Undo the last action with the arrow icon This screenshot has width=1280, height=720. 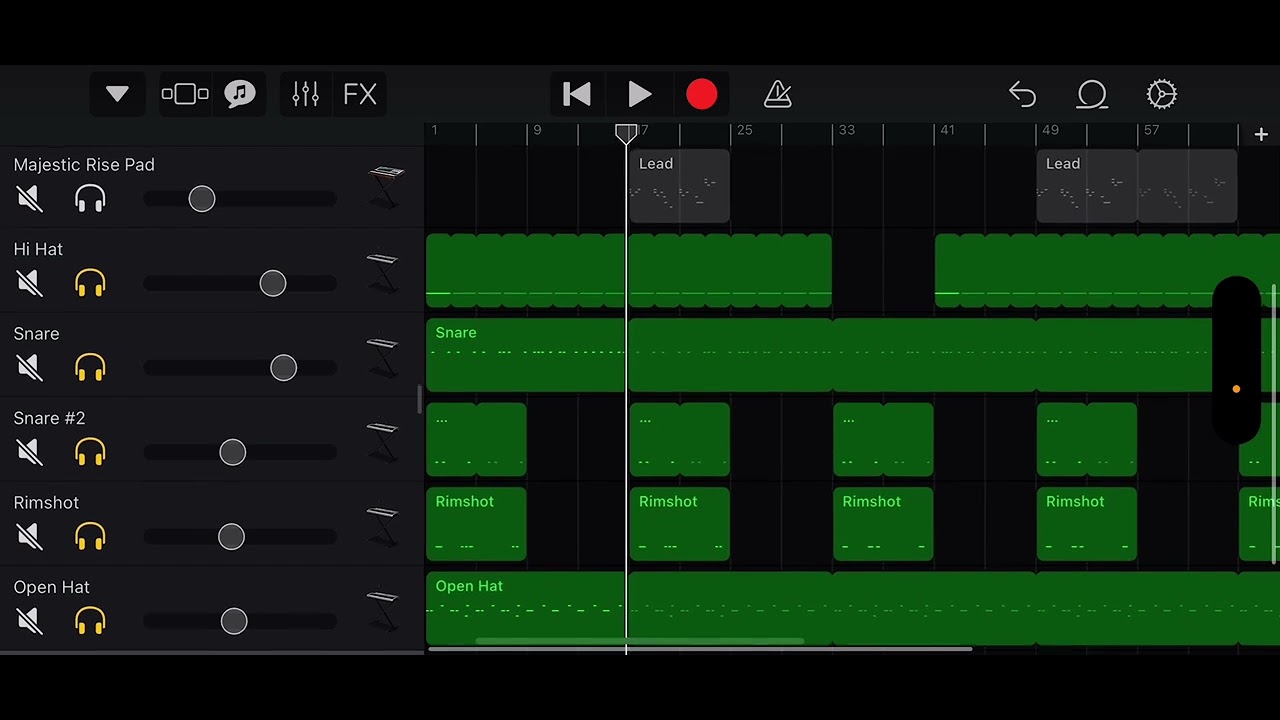coord(1022,94)
